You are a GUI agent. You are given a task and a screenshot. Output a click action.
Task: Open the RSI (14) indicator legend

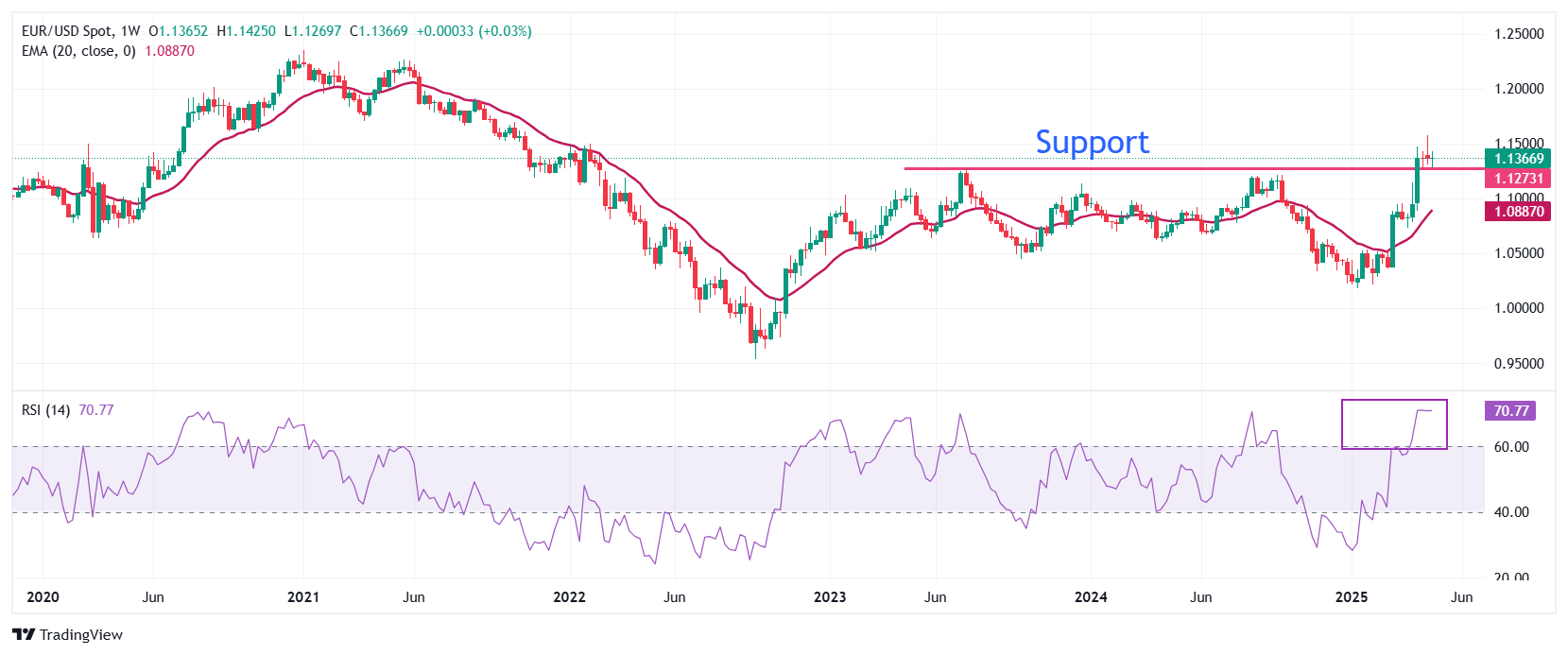45,410
